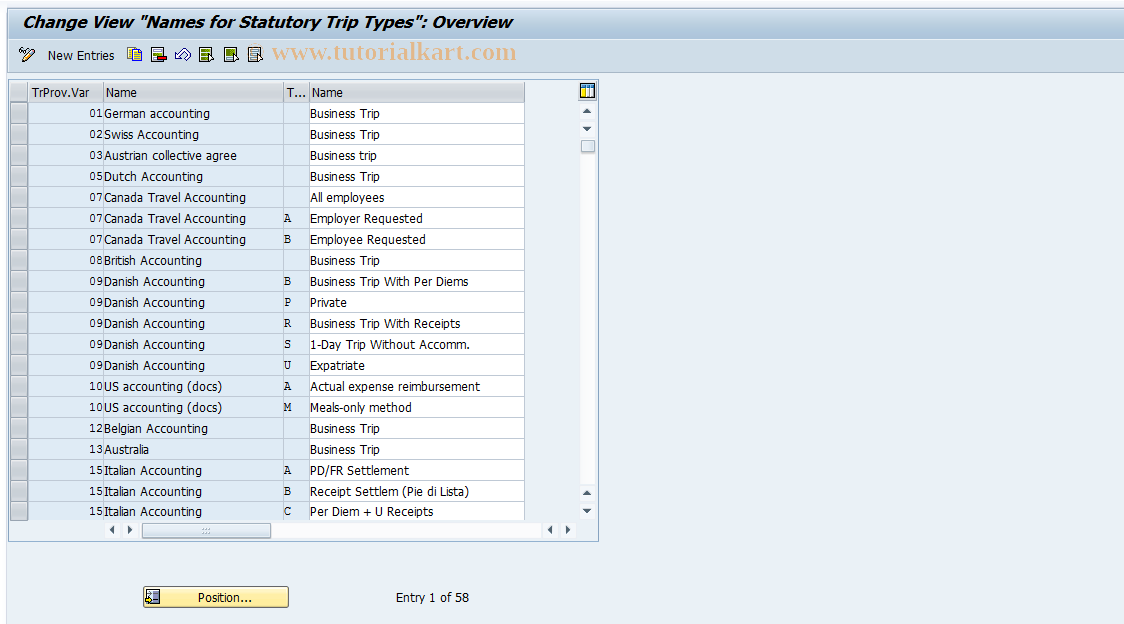This screenshot has width=1124, height=624.
Task: Select the German accounting row selector
Action: coord(19,113)
